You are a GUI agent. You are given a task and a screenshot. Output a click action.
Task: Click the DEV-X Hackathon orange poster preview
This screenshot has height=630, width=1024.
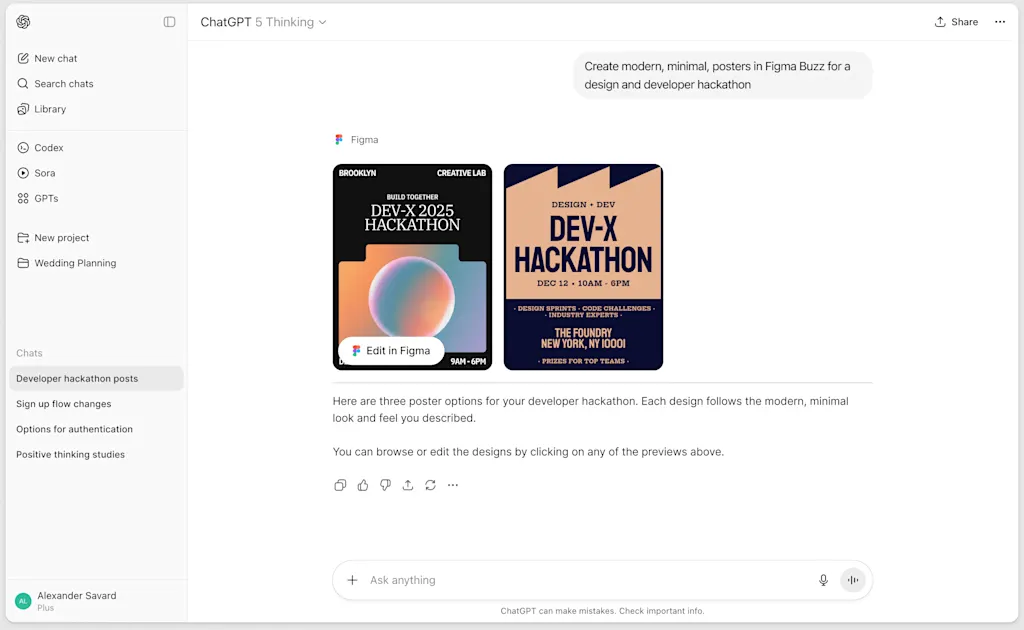click(583, 266)
